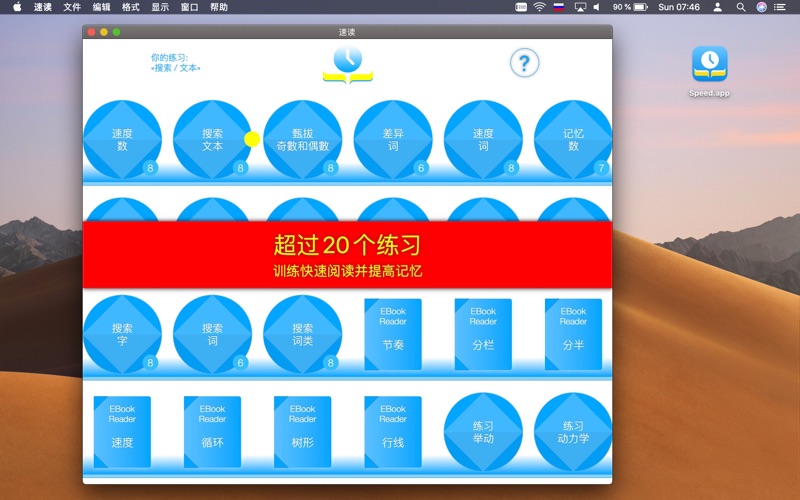Click the 你的练习 搜索 / 文本 label
Screen dimensions: 800x500
tap(176, 63)
